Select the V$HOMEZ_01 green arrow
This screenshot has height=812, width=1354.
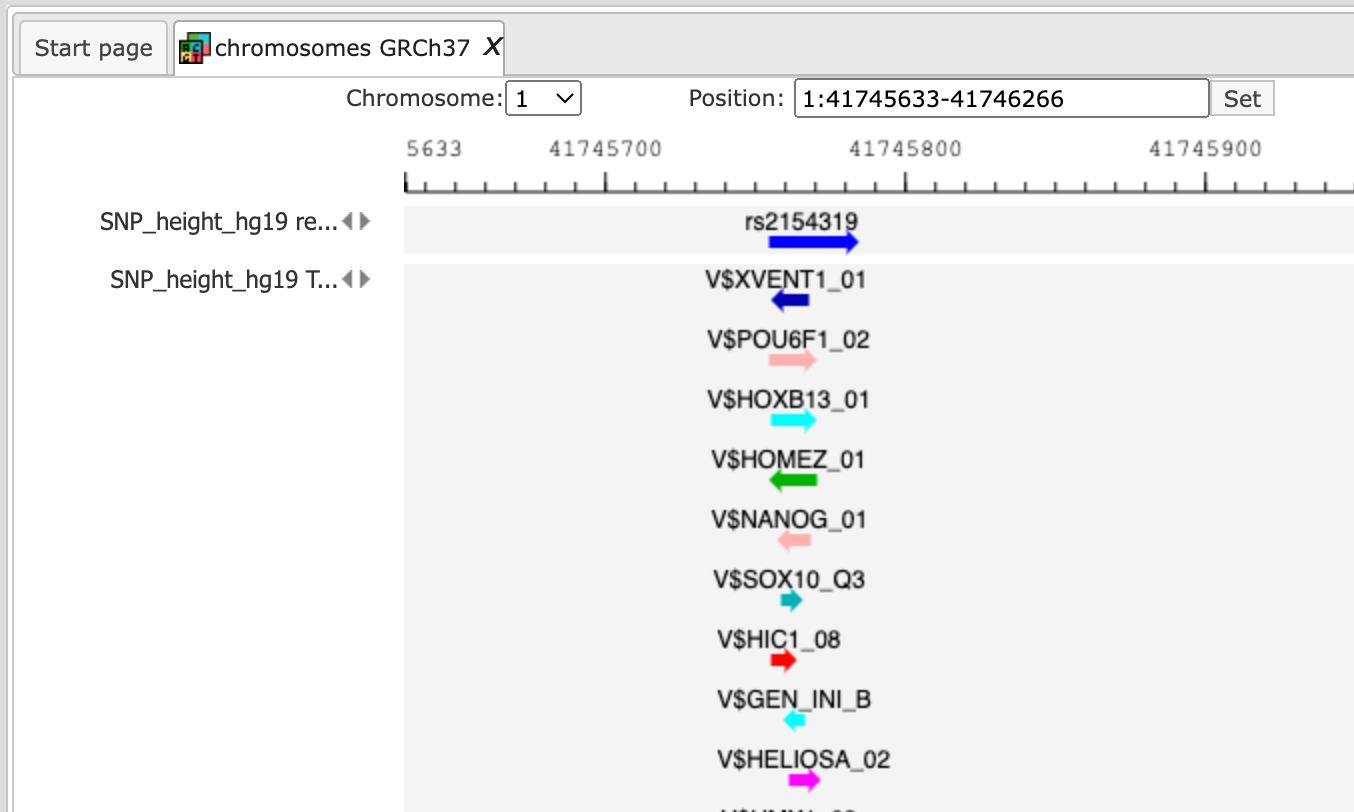[793, 481]
